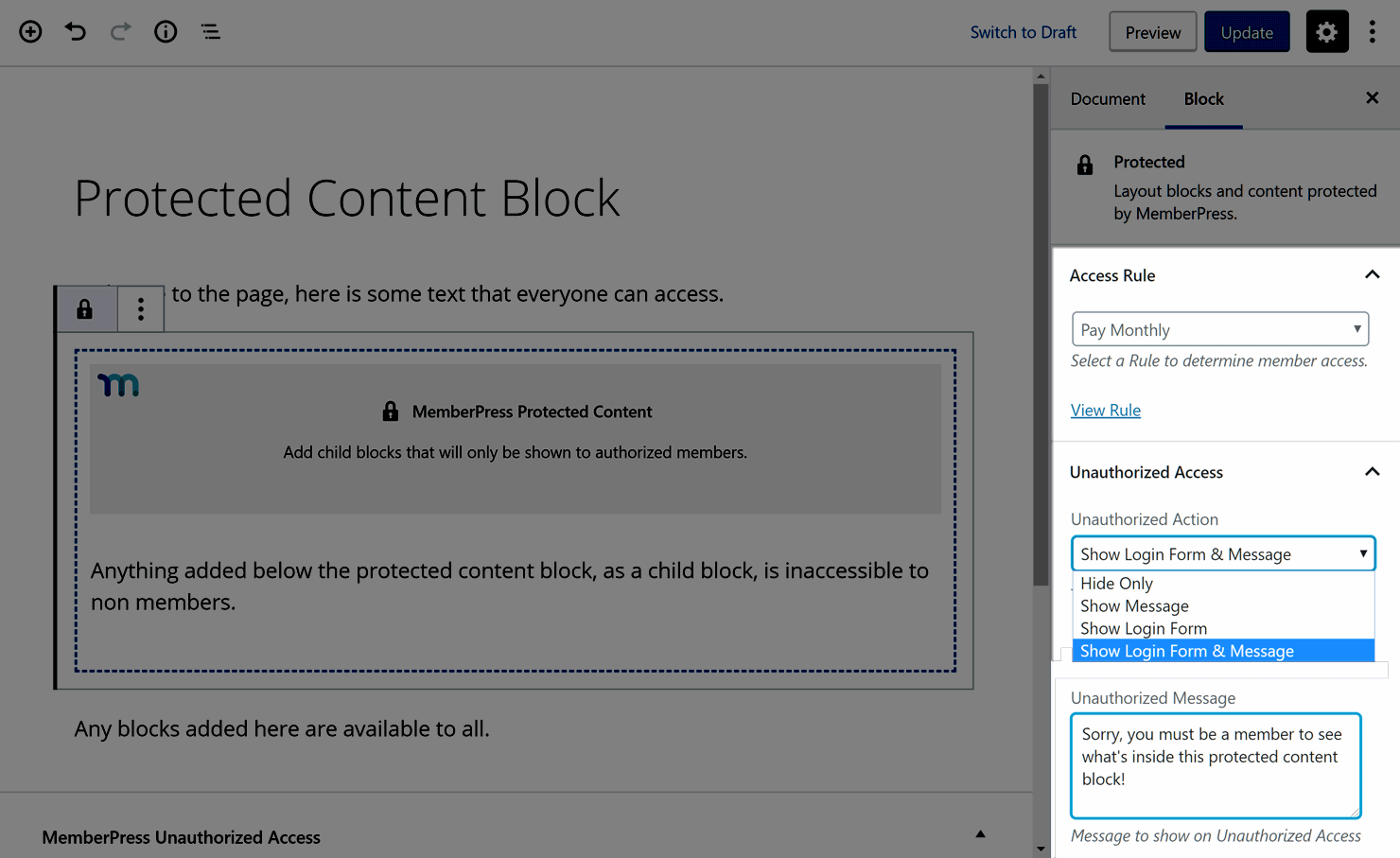Click editor scrollbar up arrow

1041,76
